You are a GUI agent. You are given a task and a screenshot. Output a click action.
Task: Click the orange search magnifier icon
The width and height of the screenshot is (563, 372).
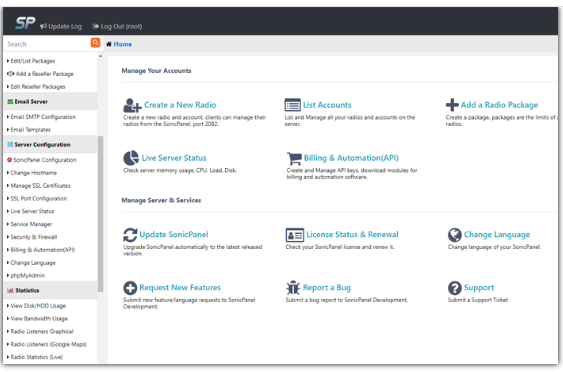click(x=95, y=43)
